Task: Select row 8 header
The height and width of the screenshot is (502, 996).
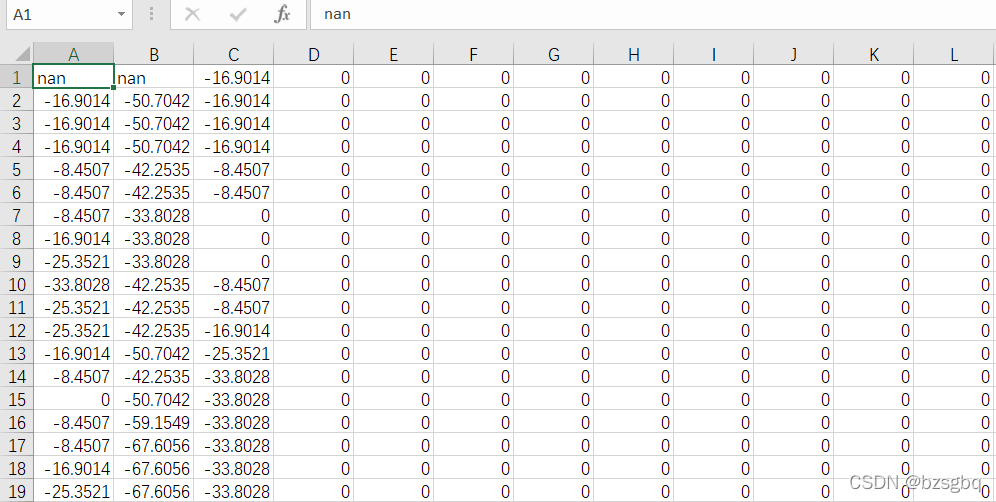Action: [x=17, y=238]
